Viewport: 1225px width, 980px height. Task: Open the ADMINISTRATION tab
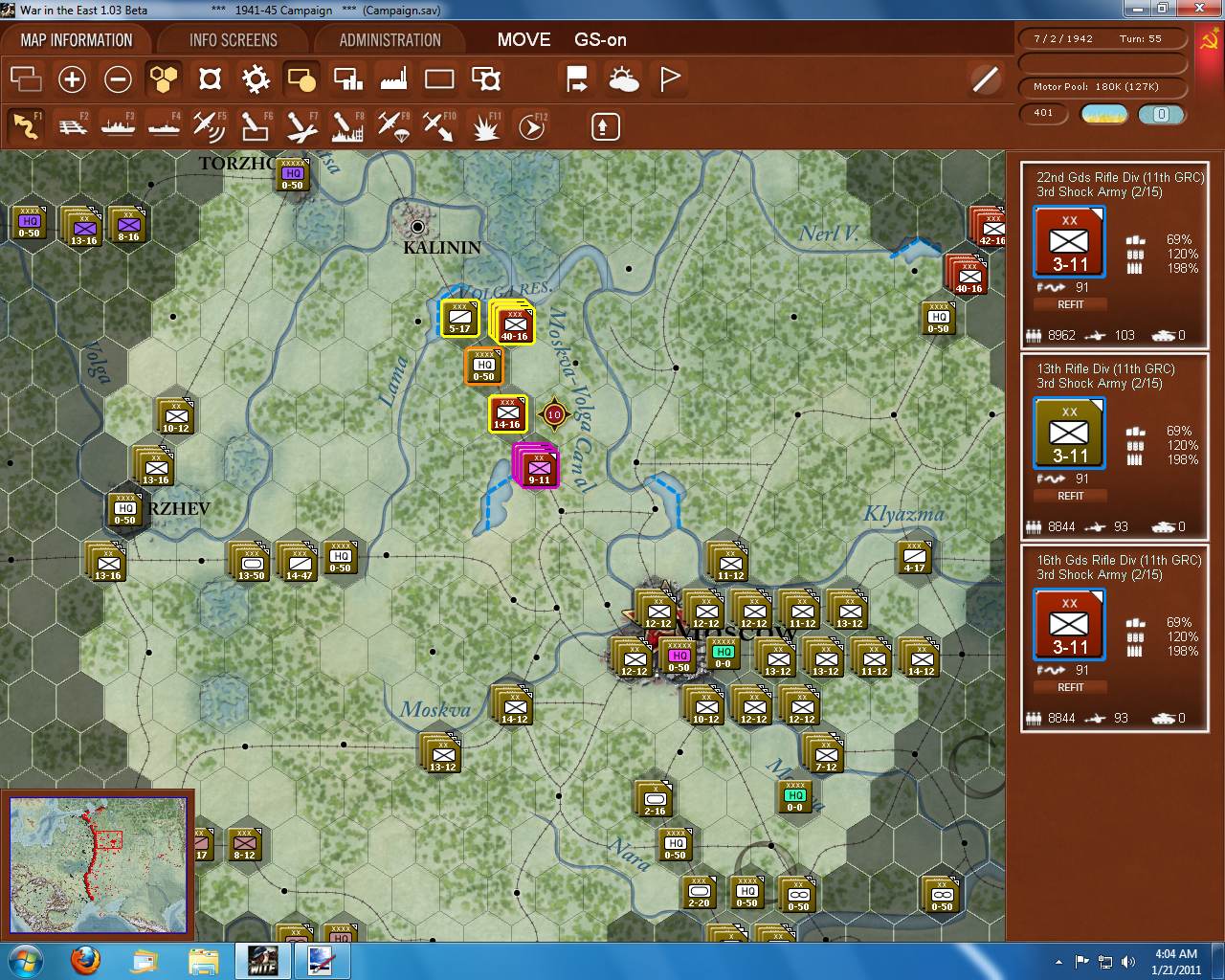coord(390,40)
